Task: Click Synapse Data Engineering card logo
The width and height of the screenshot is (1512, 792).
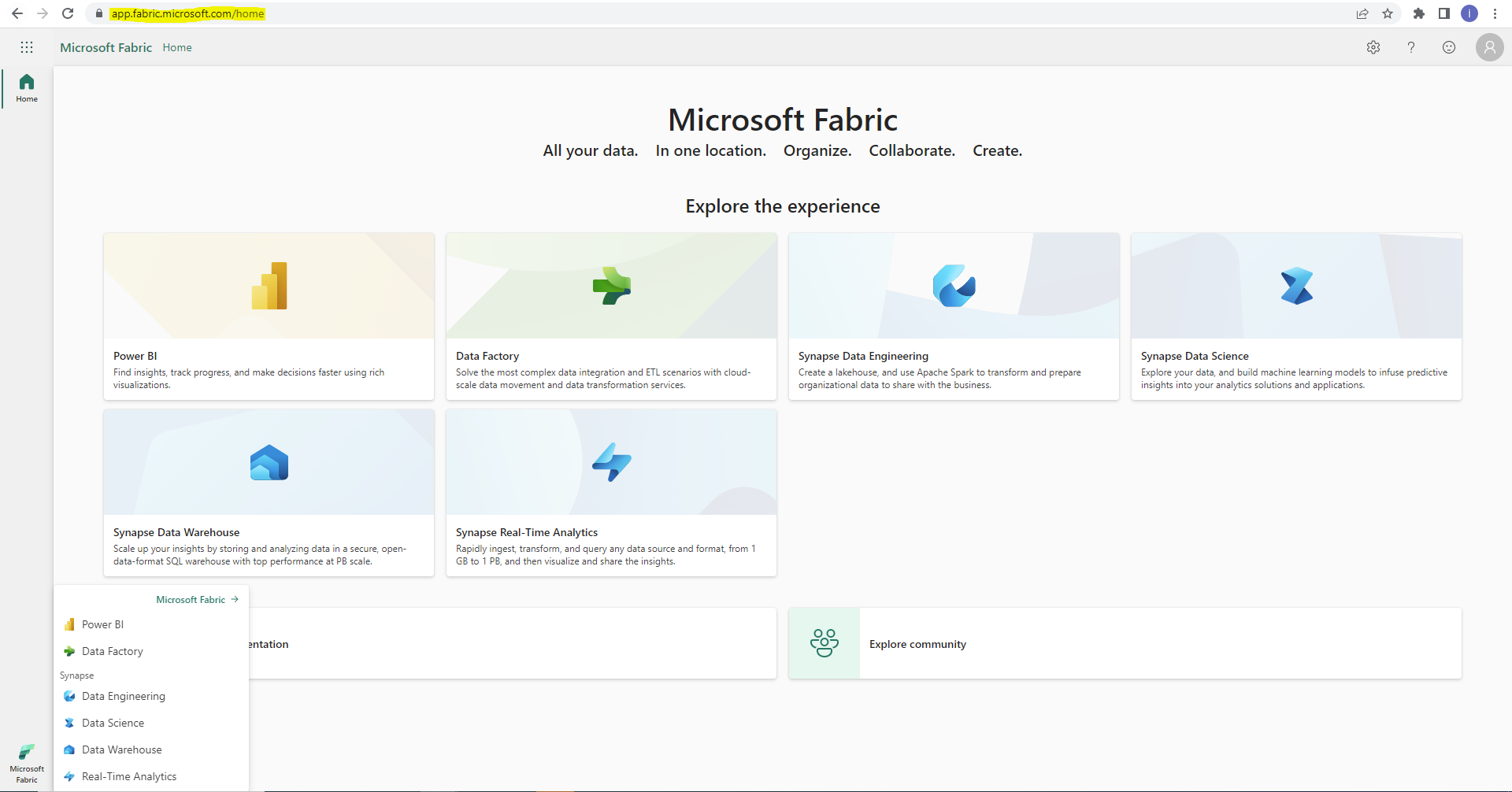Action: pyautogui.click(x=954, y=286)
